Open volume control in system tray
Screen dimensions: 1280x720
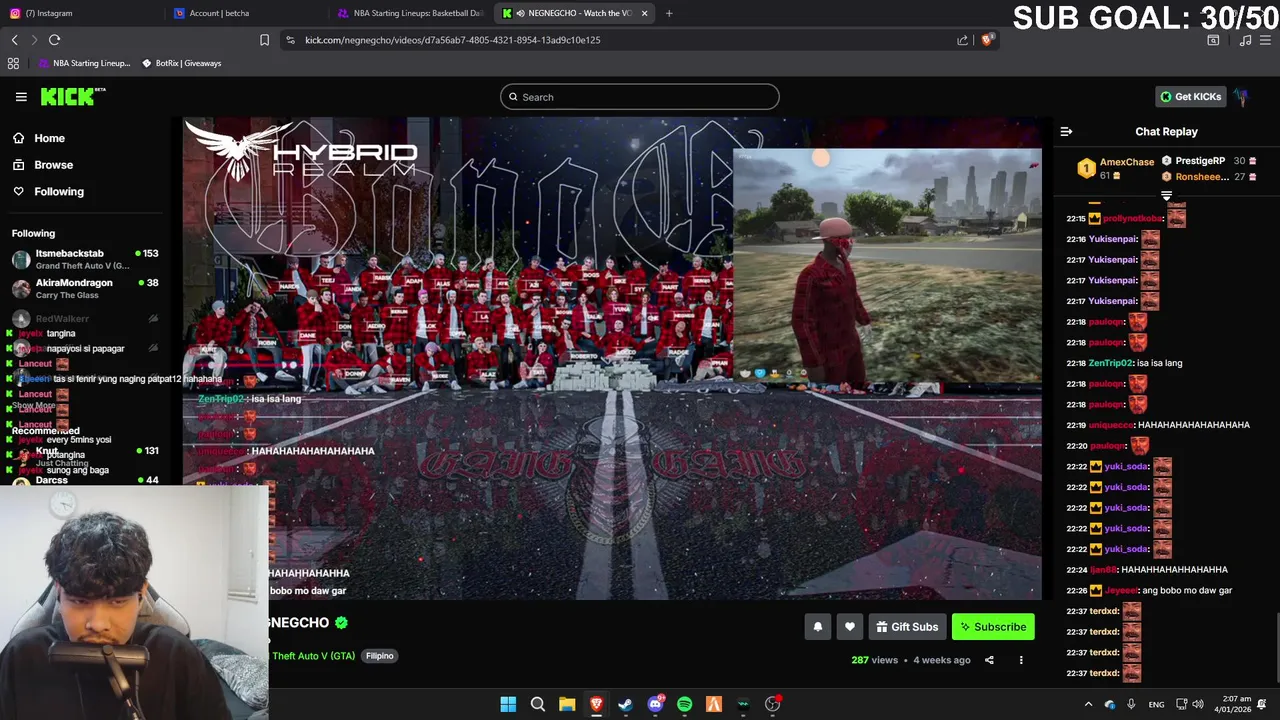[x=1198, y=704]
